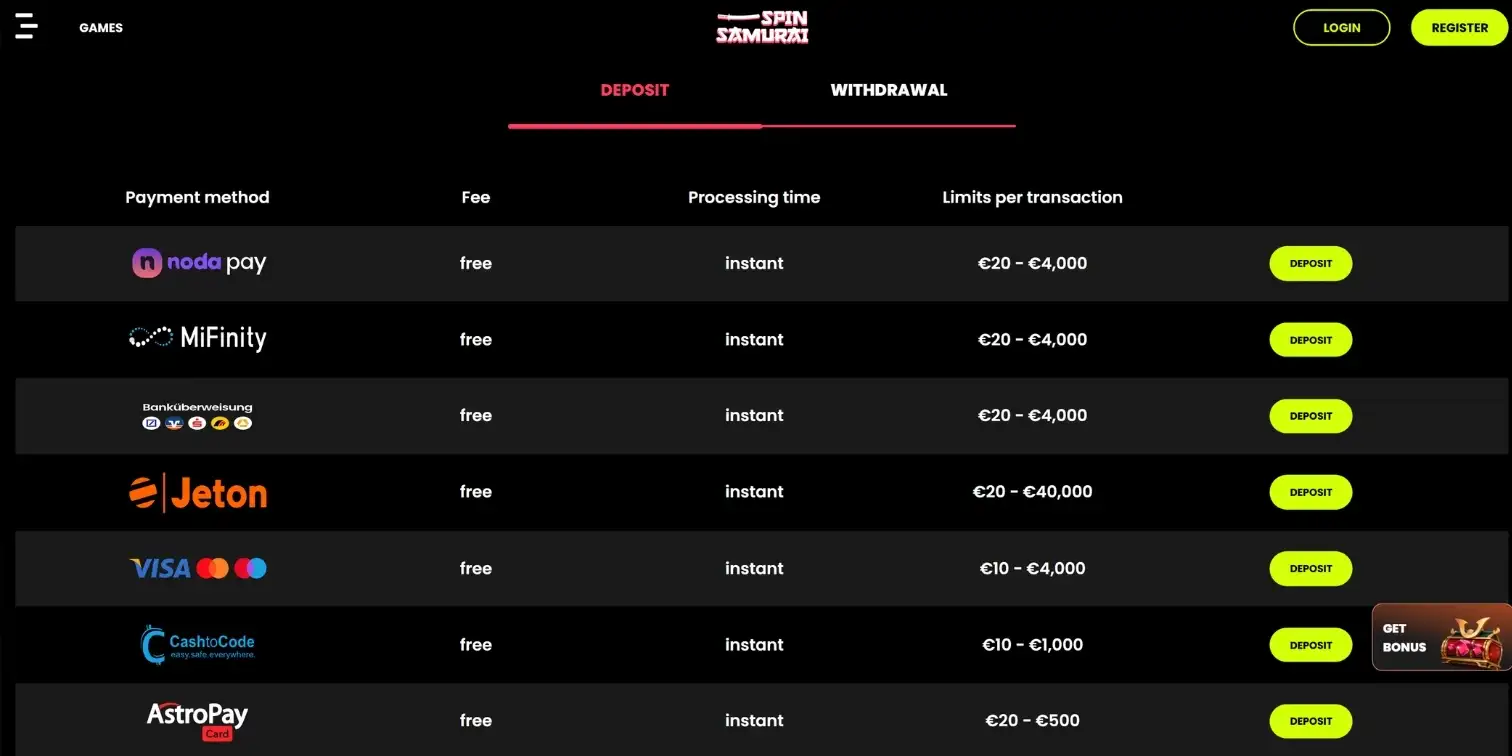Select the CashtoCode logo
1512x756 pixels.
click(x=198, y=644)
